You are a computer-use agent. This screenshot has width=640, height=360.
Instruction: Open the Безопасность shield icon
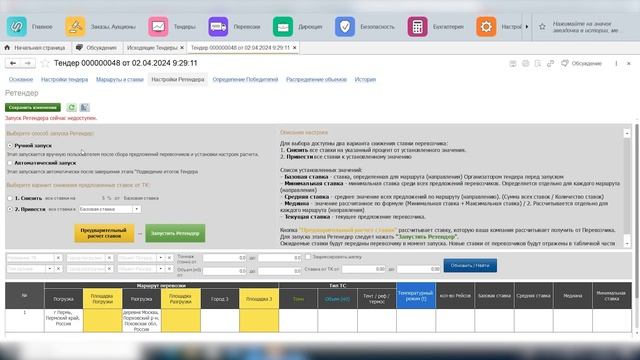point(345,27)
